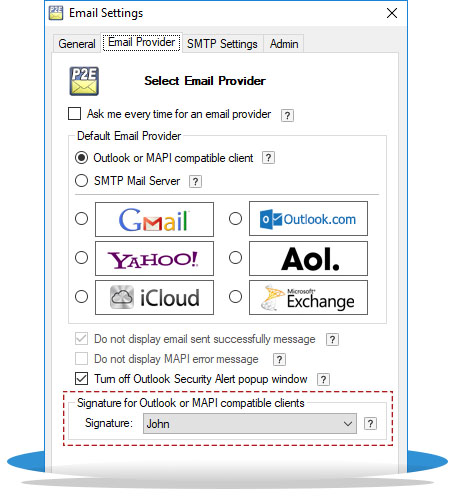Screen dimensions: 455x499
Task: Choose the Gmail radio button
Action: 81,219
